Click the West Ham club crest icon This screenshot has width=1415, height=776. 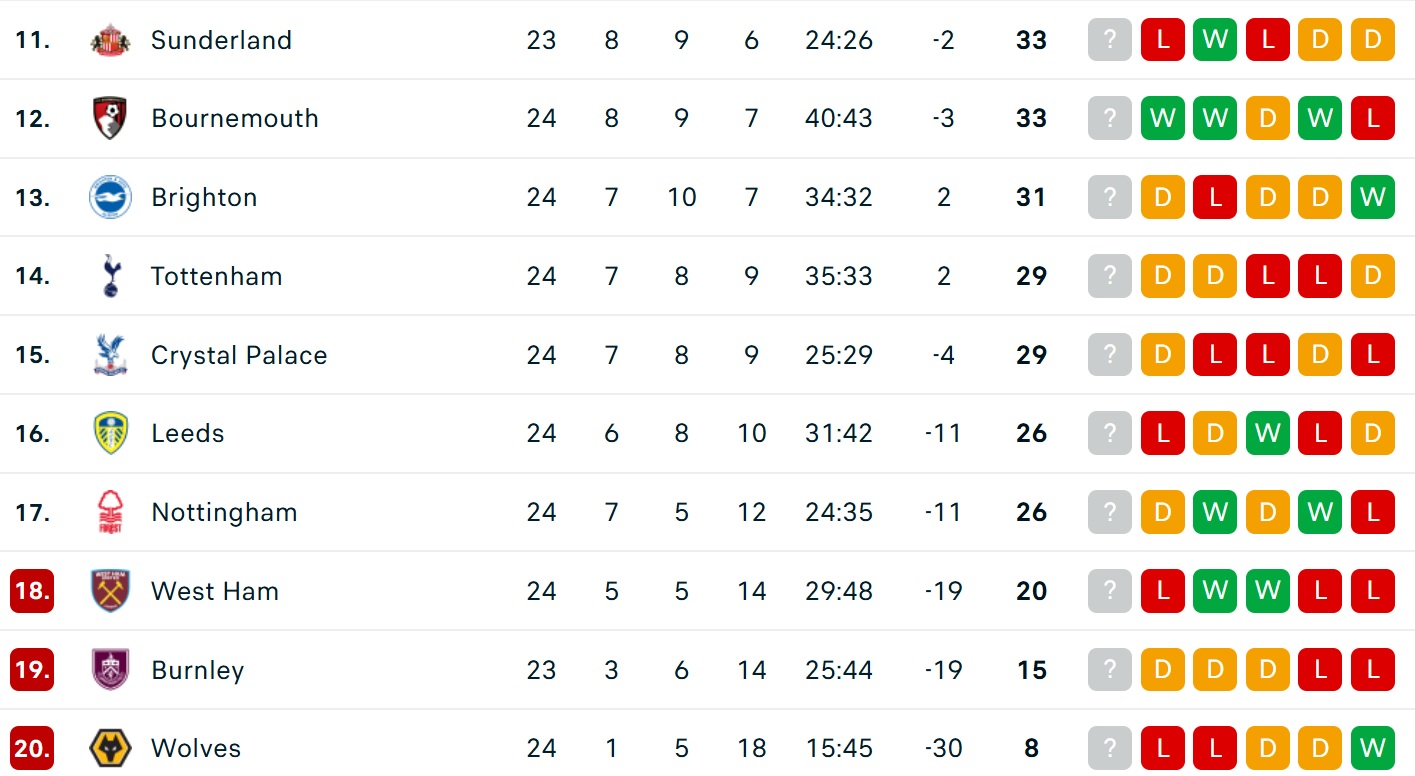tap(110, 591)
